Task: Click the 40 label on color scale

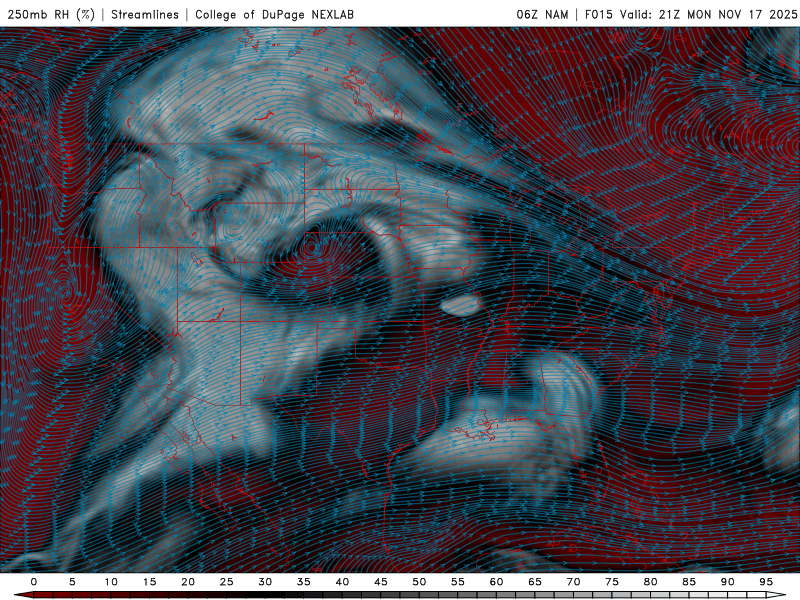Action: (342, 582)
